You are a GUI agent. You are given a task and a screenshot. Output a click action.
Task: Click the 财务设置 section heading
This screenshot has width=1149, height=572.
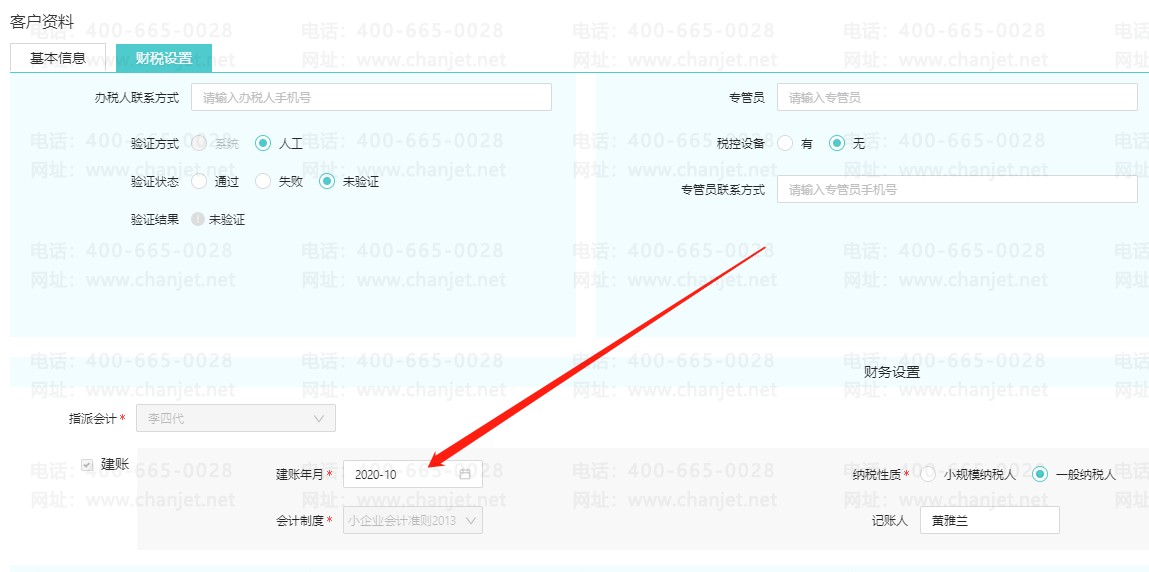coord(892,372)
